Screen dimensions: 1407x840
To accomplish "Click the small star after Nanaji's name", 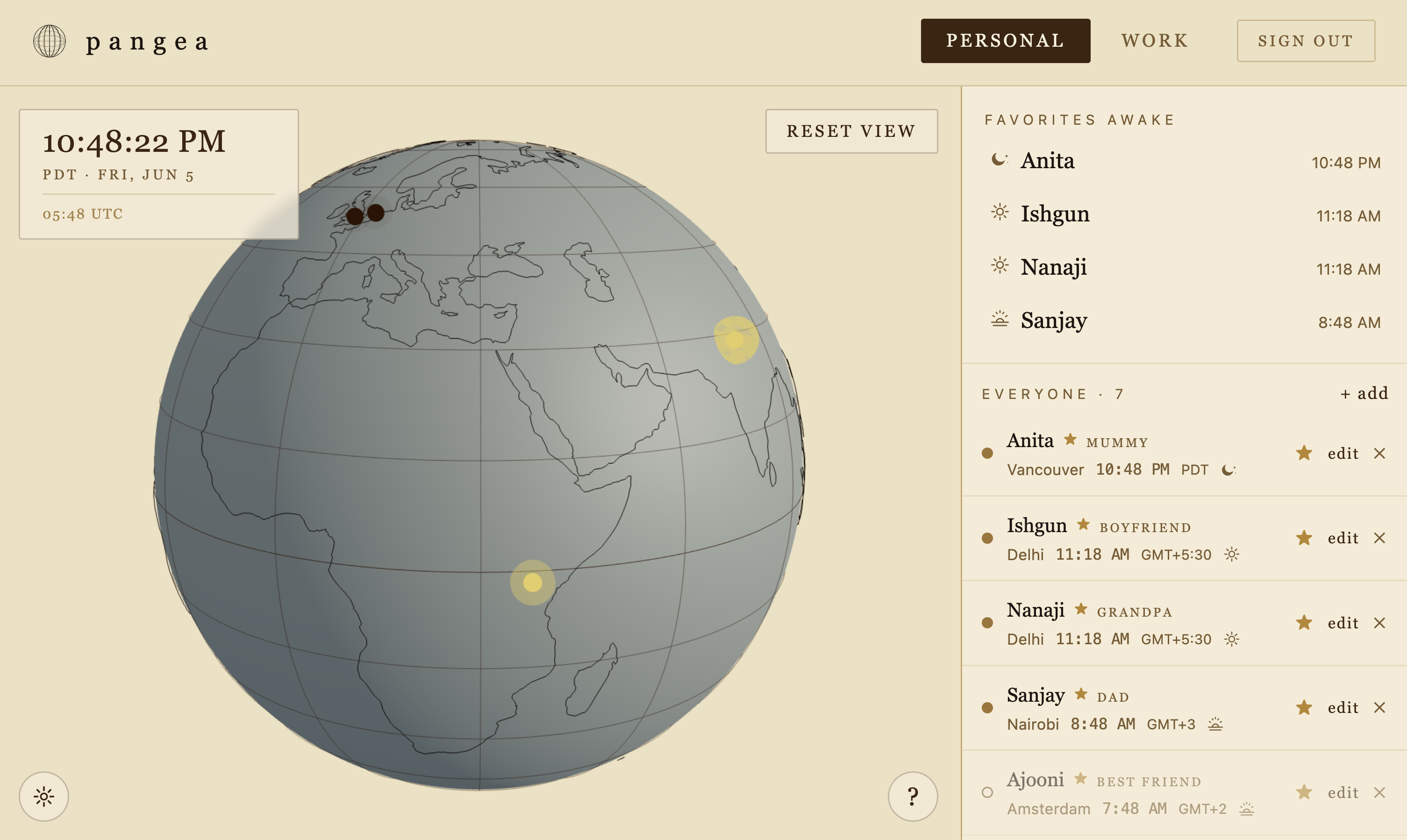I will point(1081,609).
